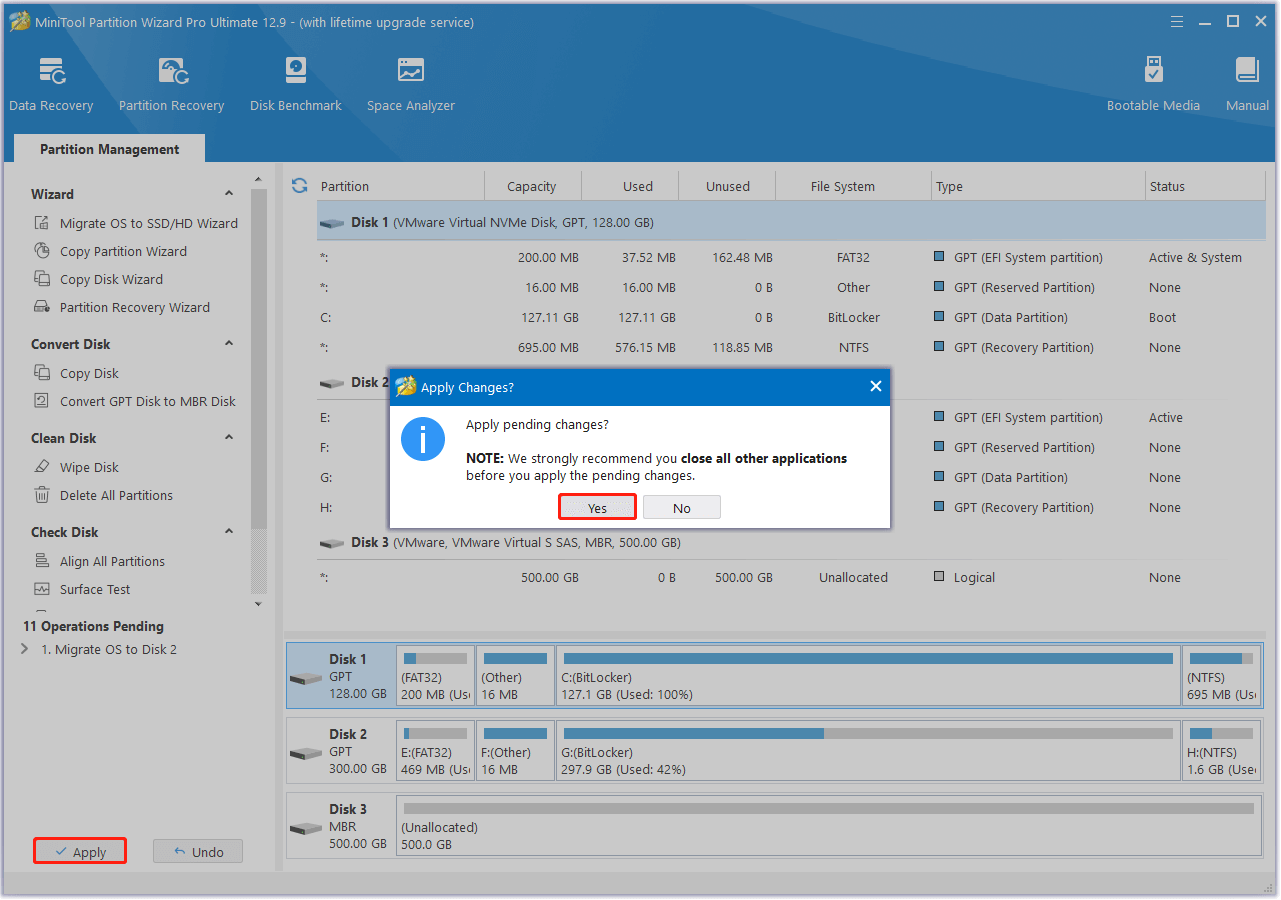Sort by the File System column header

pos(853,186)
